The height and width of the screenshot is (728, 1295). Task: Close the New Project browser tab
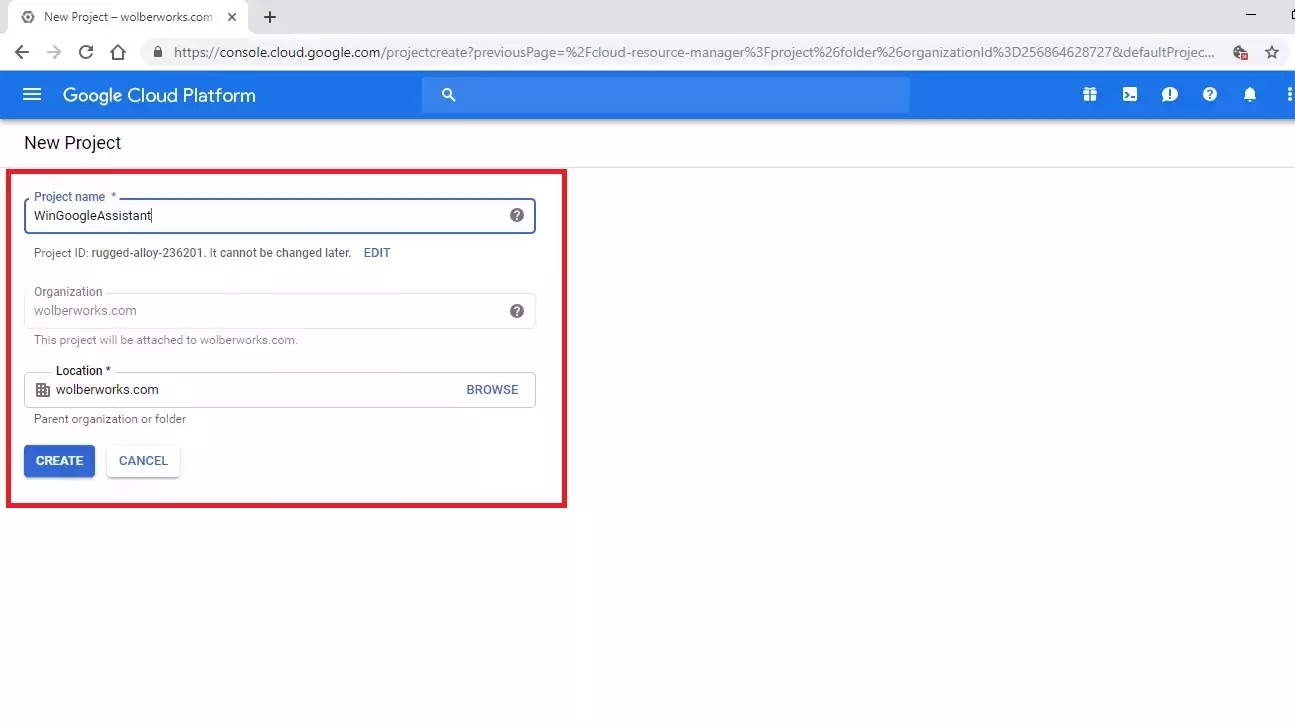[x=232, y=17]
